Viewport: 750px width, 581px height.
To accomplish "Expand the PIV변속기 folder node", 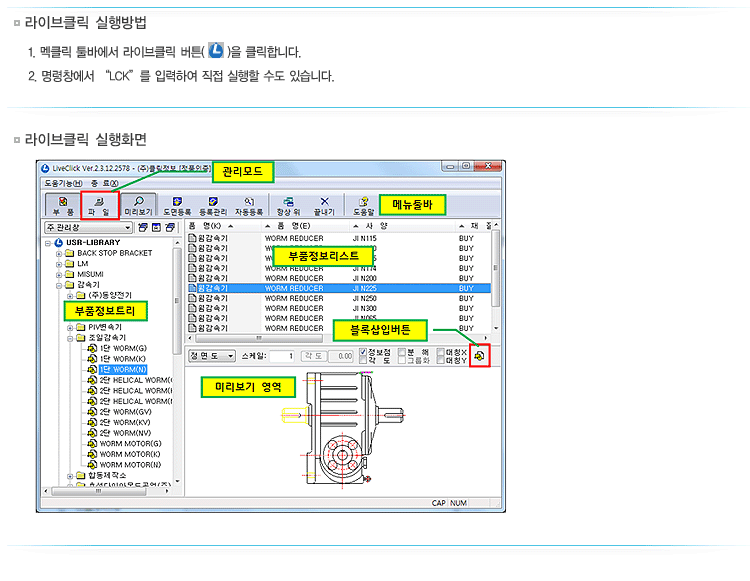I will pyautogui.click(x=70, y=328).
